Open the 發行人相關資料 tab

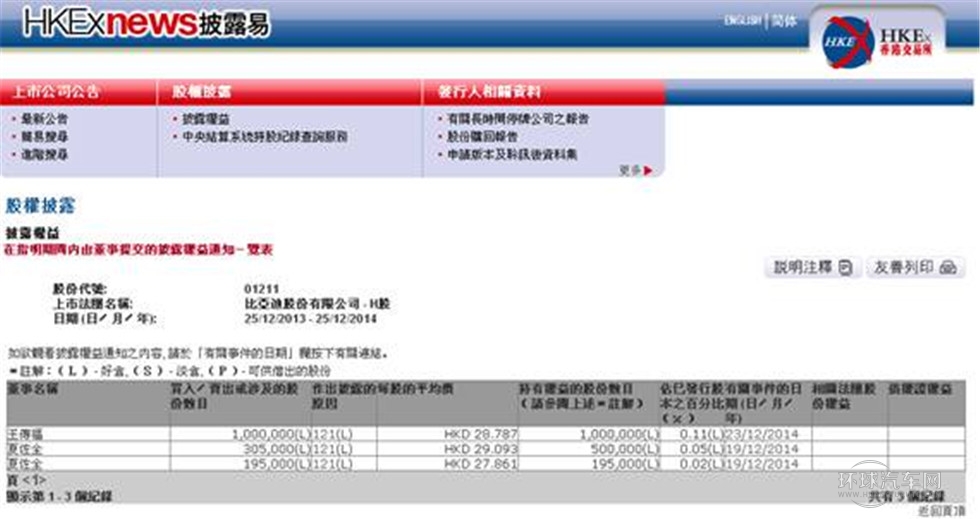(489, 92)
